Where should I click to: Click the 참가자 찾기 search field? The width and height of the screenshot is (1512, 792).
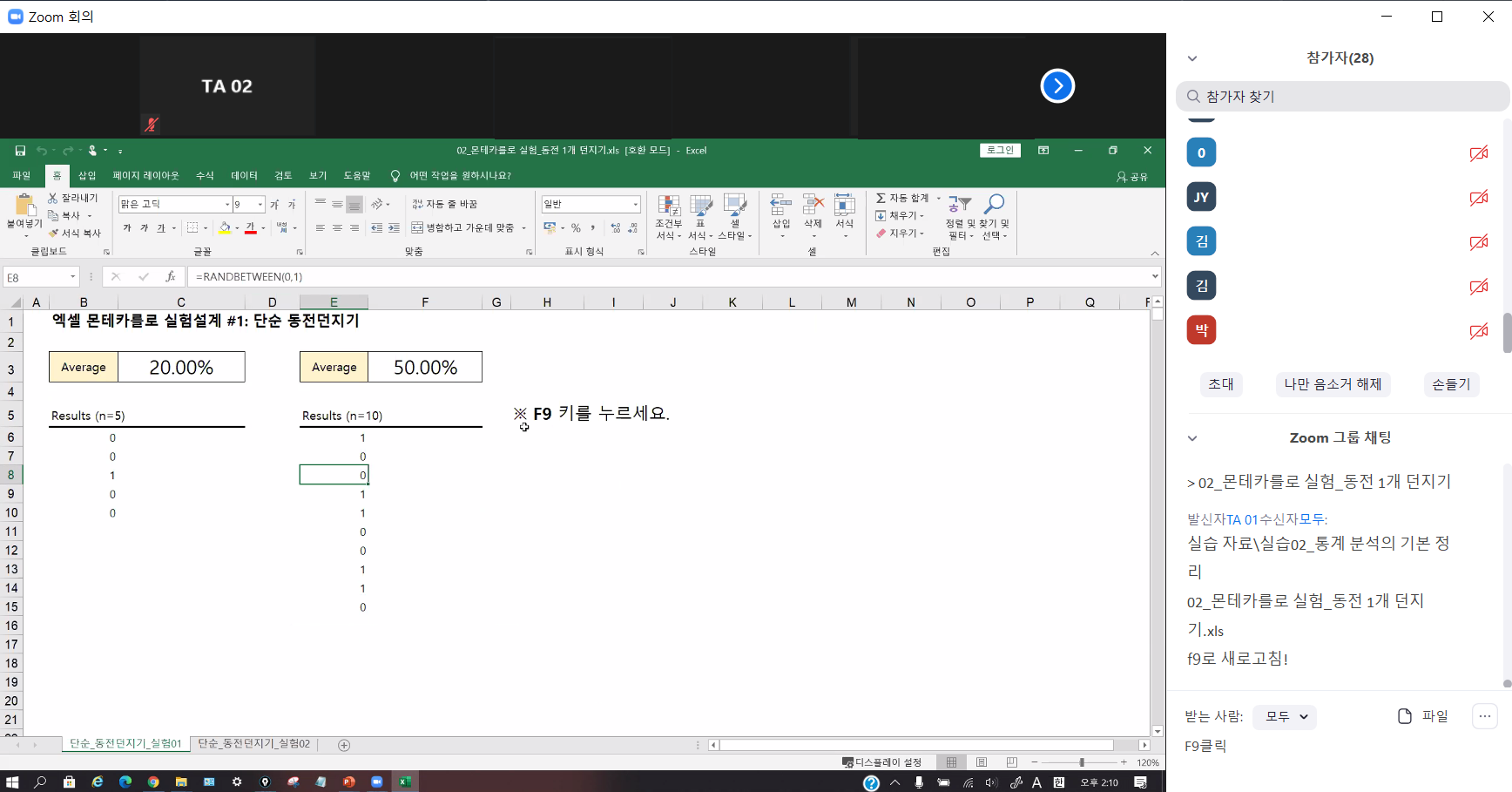(x=1350, y=97)
